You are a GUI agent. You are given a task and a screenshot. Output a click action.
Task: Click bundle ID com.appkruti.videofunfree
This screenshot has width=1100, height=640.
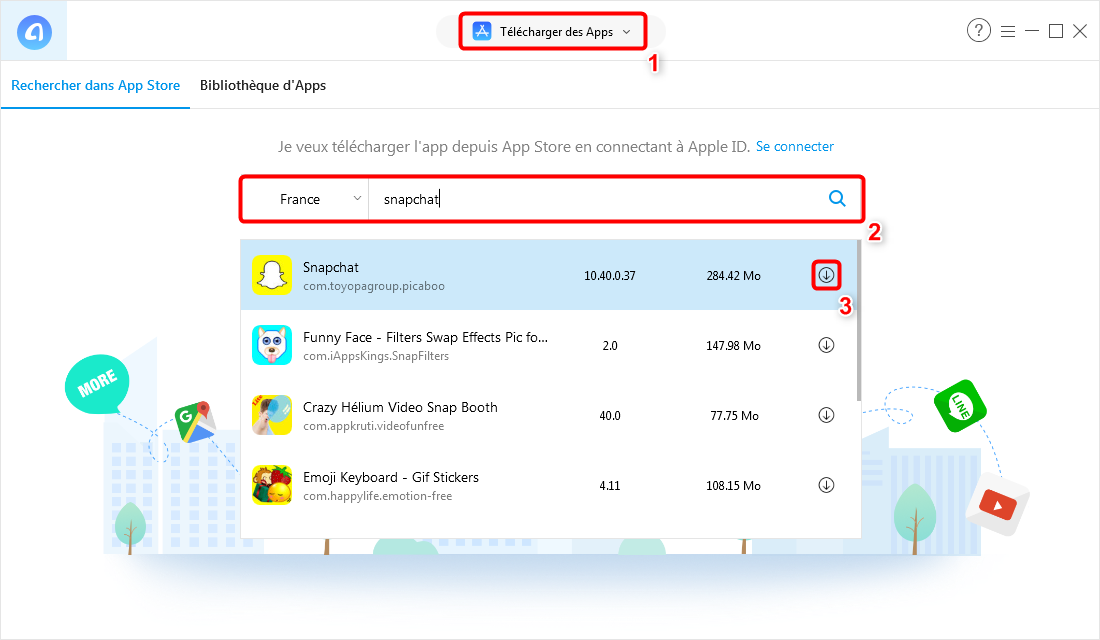point(373,426)
